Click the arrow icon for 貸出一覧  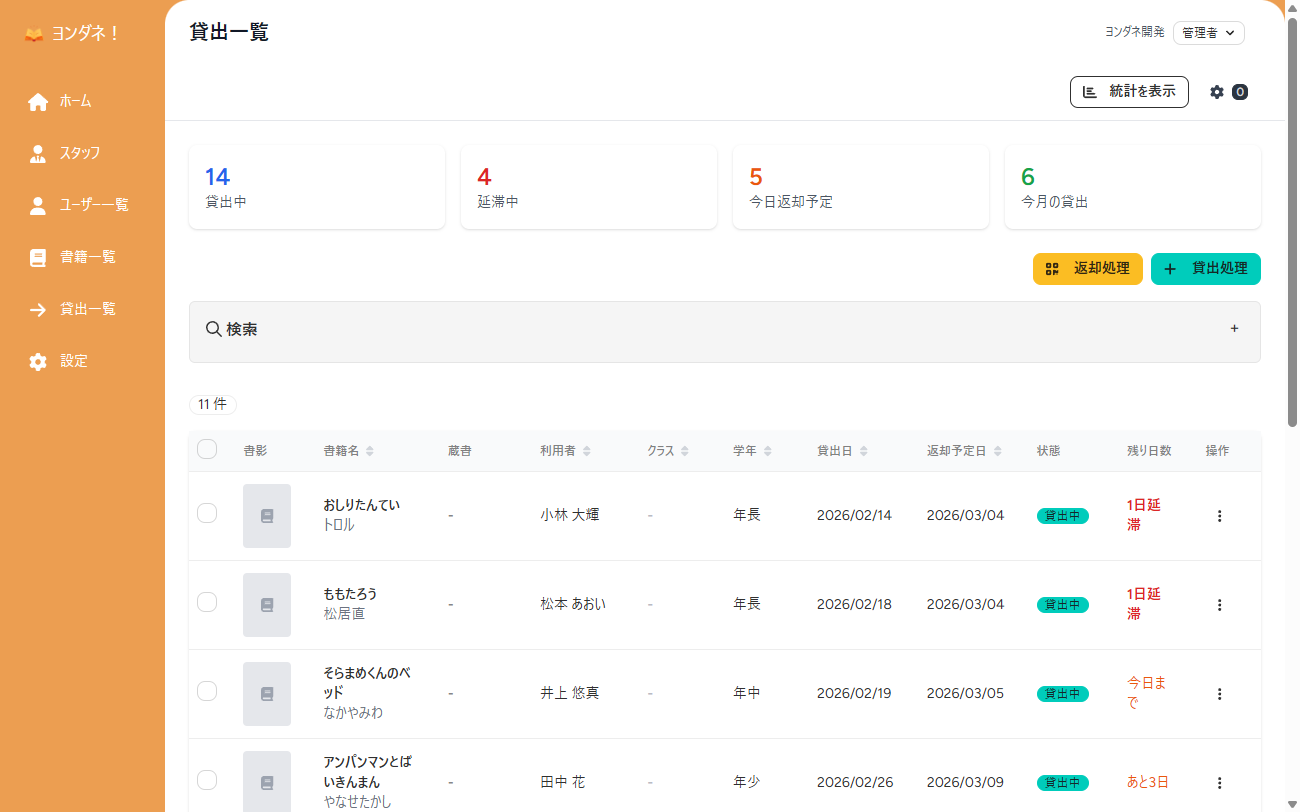coord(38,310)
